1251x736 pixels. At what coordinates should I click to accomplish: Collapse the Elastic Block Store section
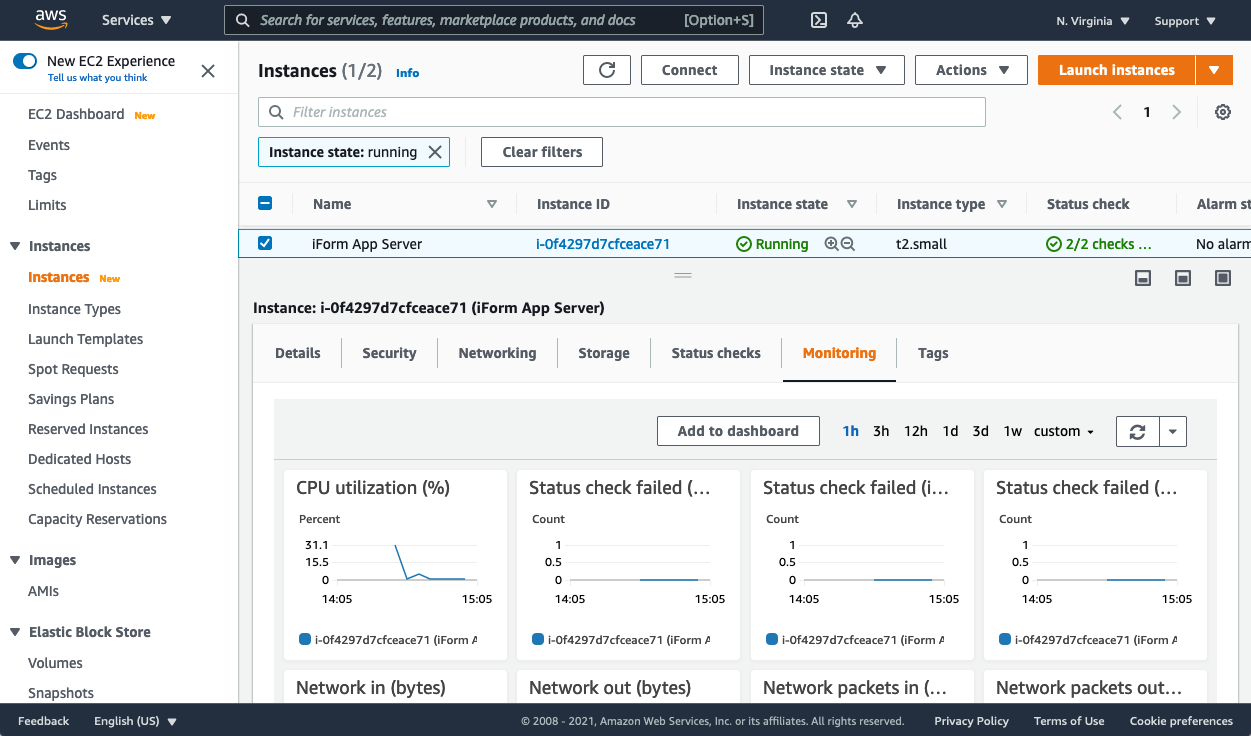[15, 632]
